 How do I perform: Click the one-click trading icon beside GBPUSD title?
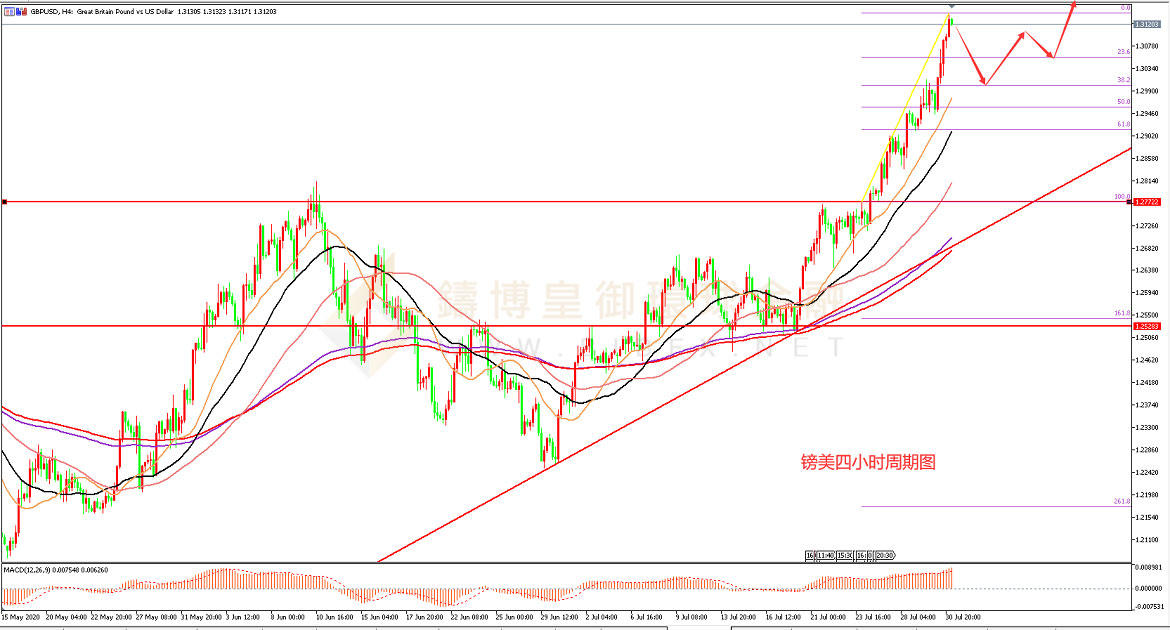10,11
